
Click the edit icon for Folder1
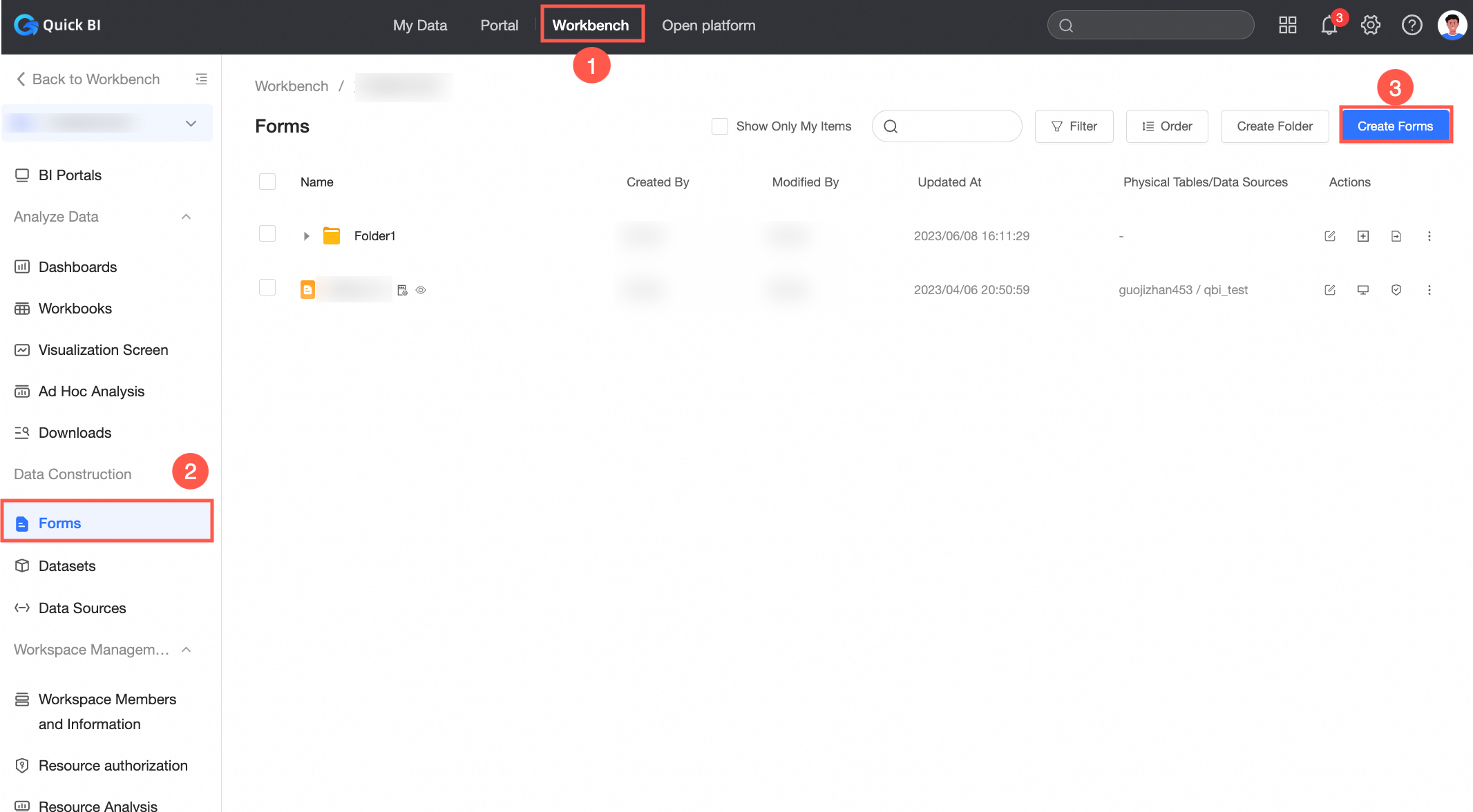[1329, 236]
